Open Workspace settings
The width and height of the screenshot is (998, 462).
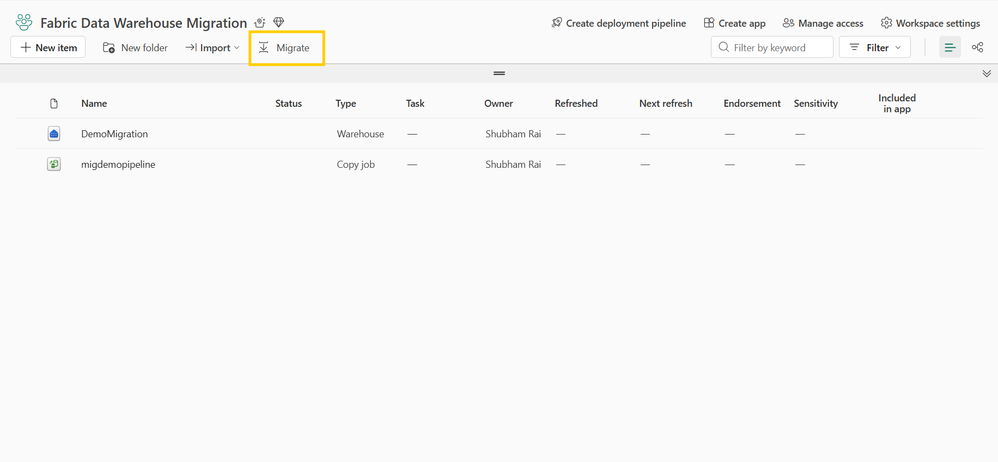931,23
